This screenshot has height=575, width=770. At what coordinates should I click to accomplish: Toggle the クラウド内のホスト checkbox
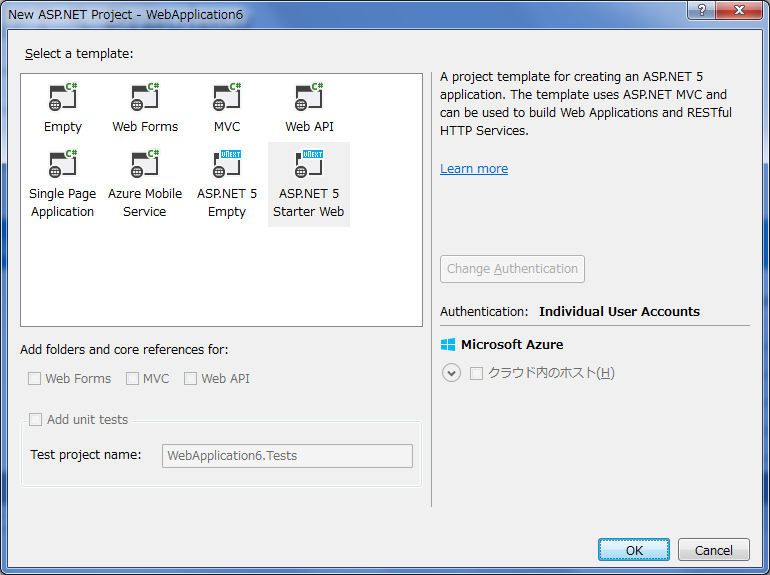click(x=476, y=374)
